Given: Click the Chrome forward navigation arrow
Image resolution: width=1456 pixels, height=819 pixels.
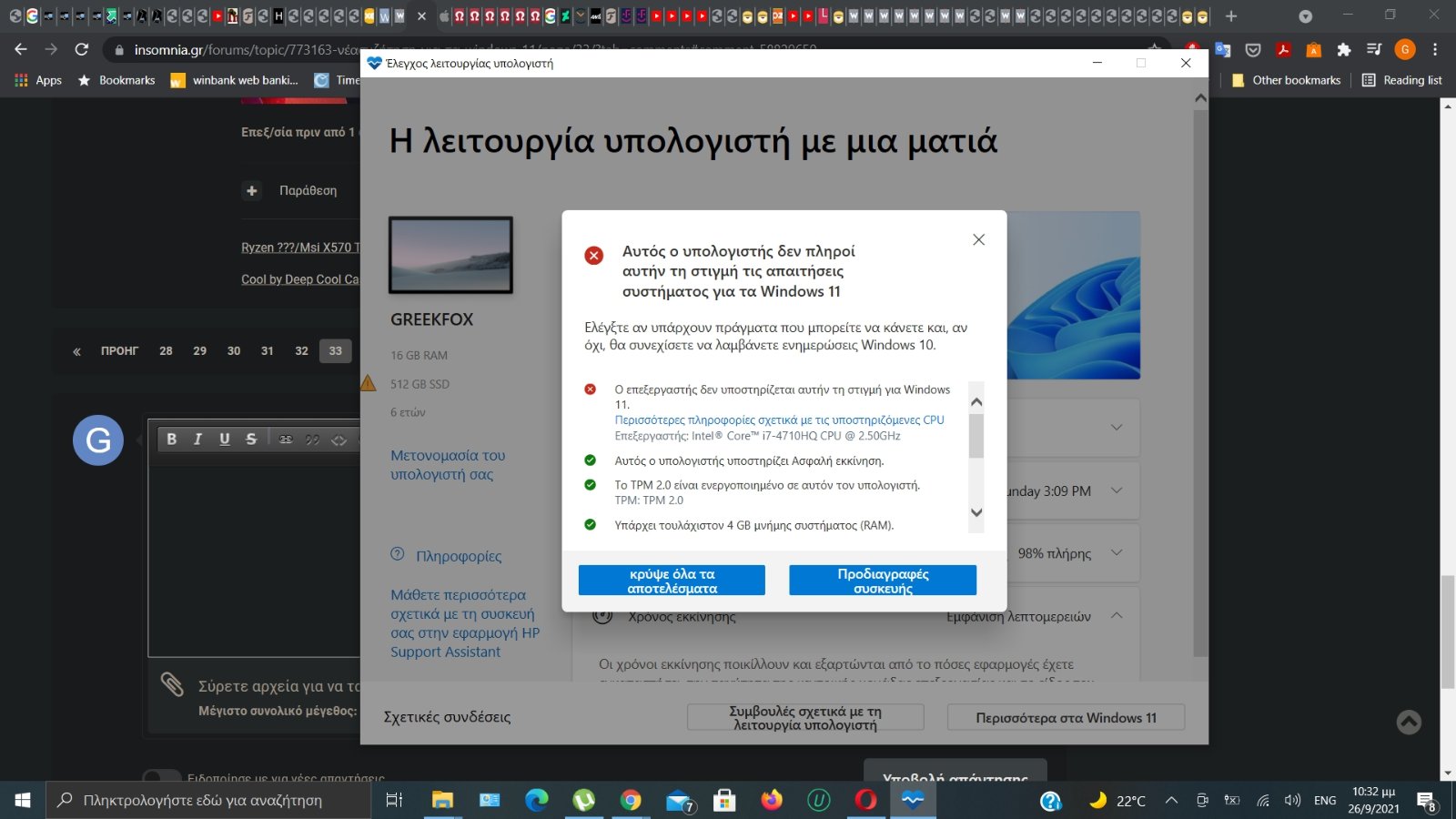Looking at the screenshot, I should click(51, 49).
